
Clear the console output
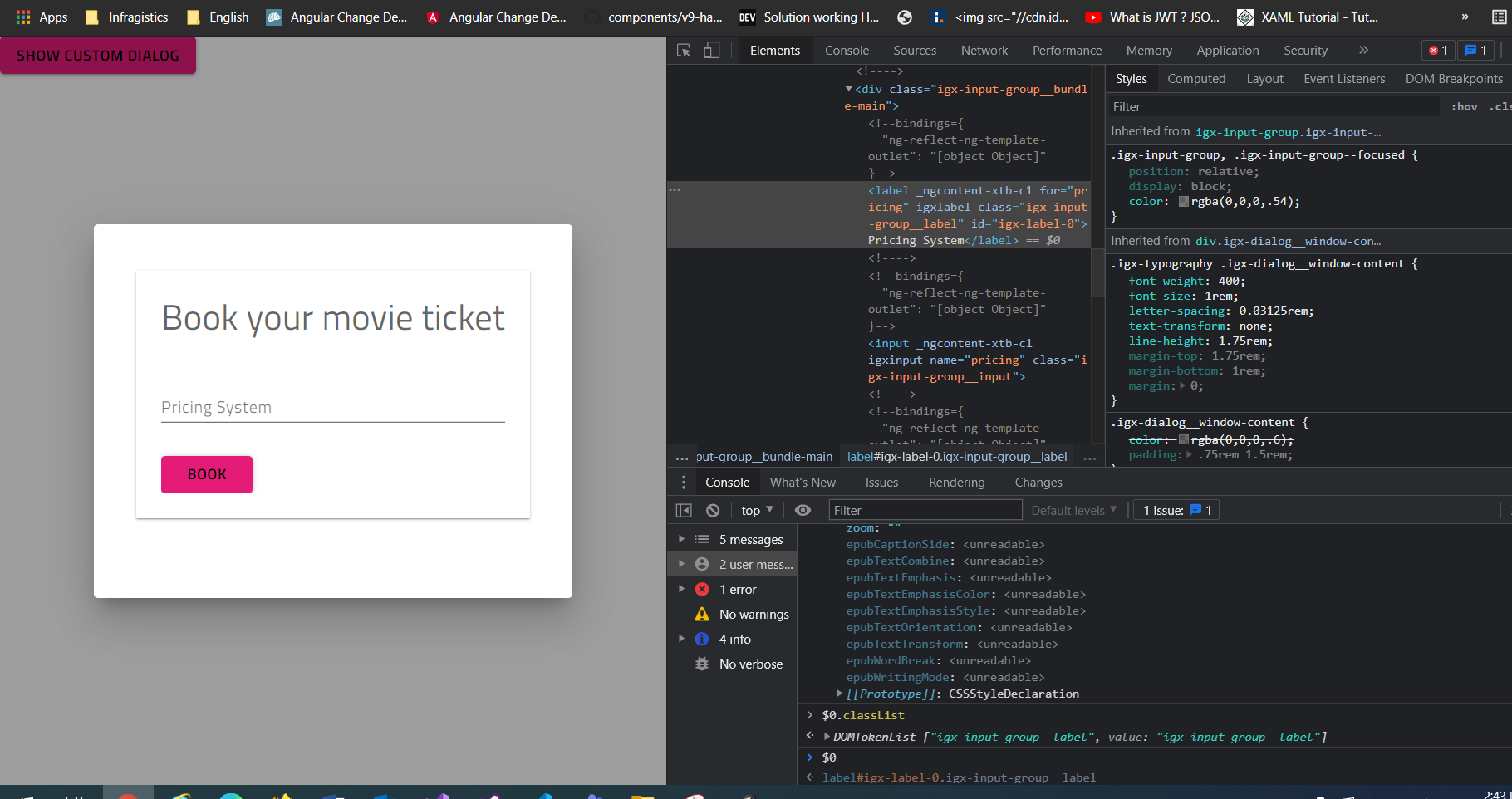click(x=712, y=509)
